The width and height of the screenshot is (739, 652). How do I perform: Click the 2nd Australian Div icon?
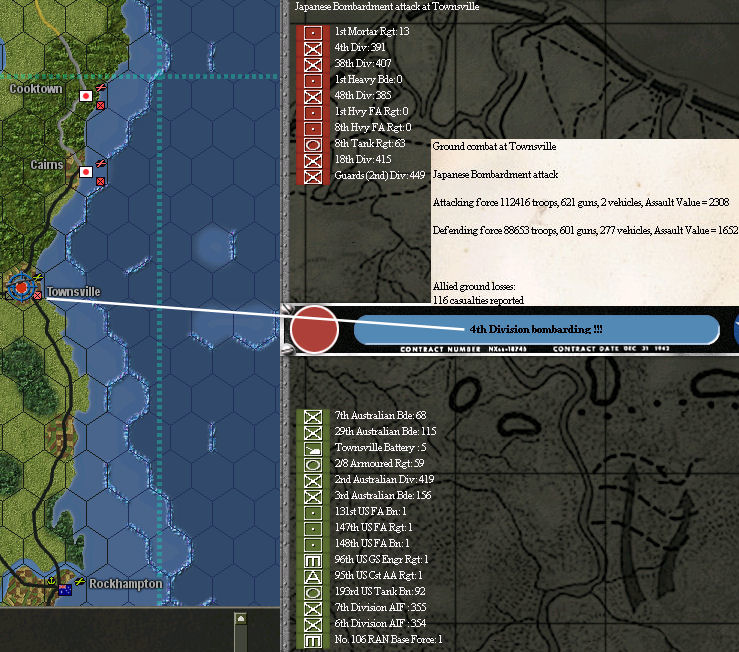313,481
